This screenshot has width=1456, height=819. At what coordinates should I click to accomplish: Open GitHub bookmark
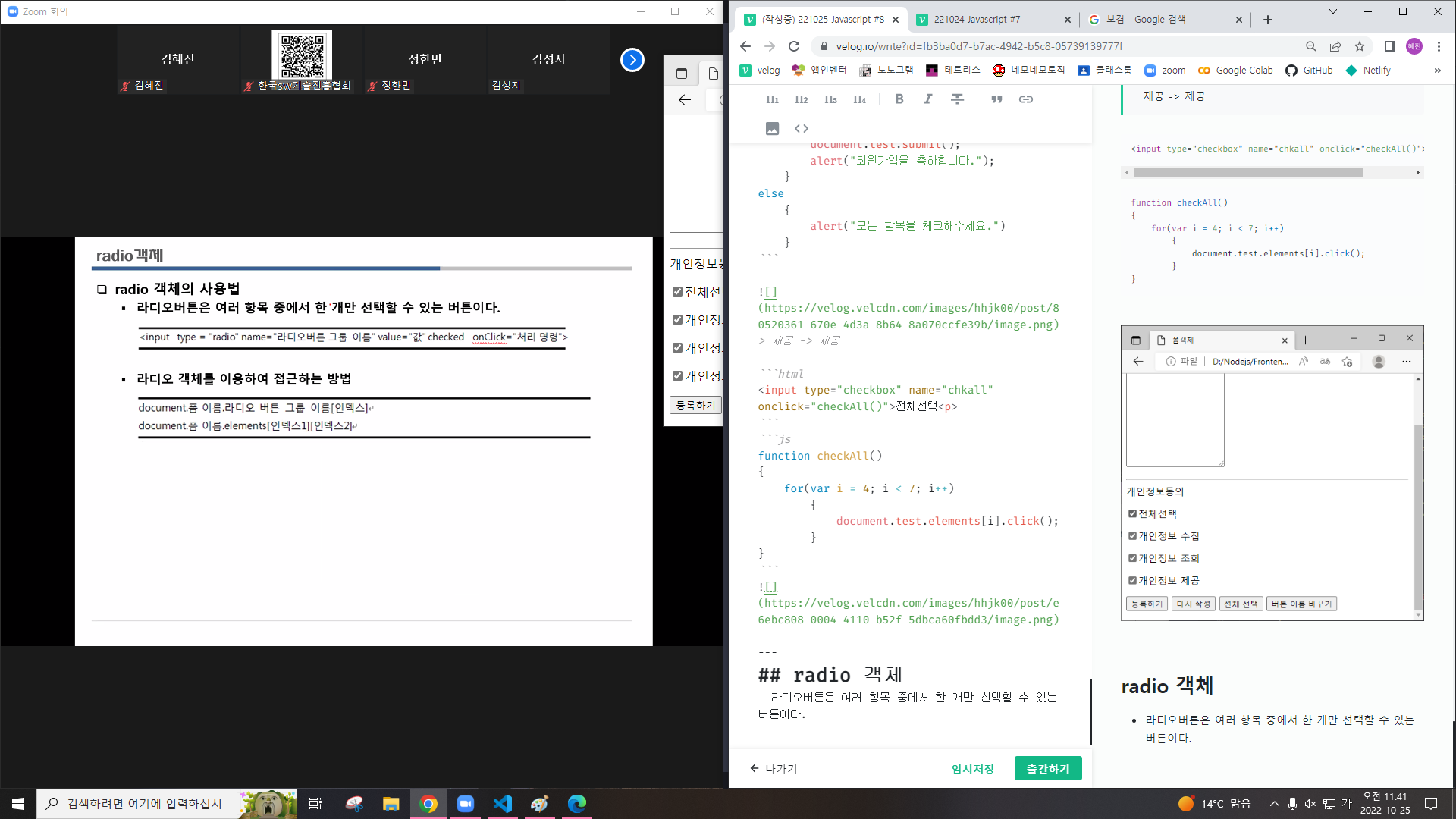tap(1309, 71)
